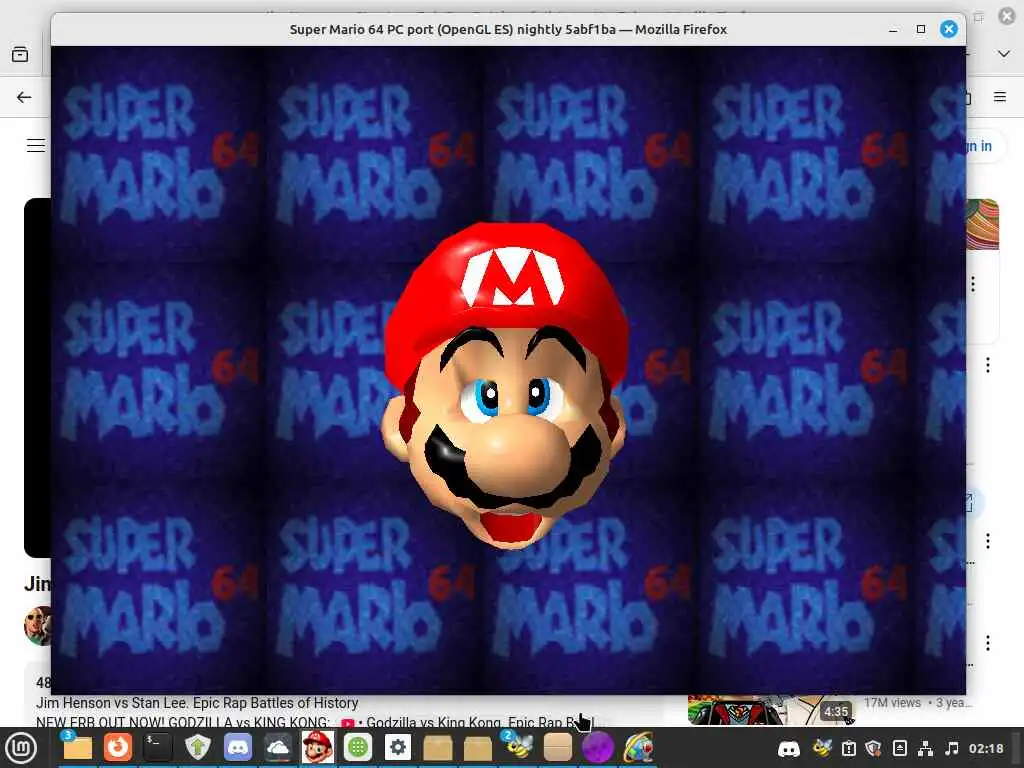Click the cloud app icon in taskbar

coord(278,747)
